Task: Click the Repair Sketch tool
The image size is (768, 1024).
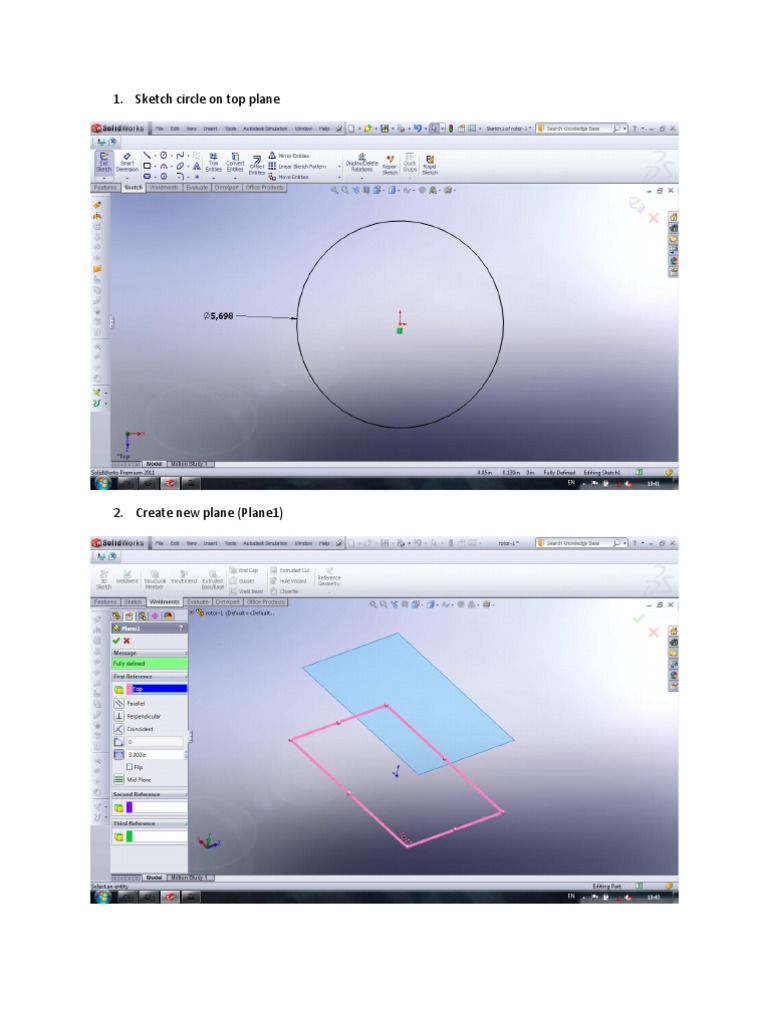Action: (390, 165)
